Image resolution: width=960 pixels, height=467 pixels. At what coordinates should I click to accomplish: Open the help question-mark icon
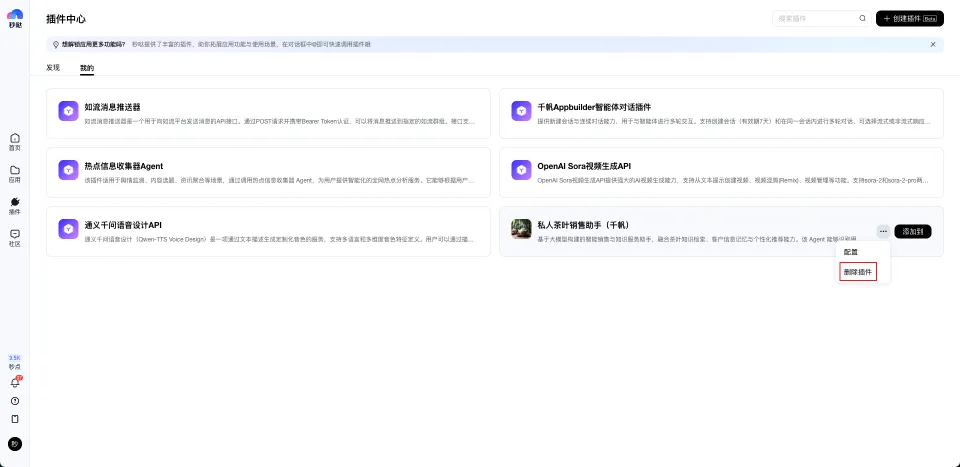15,401
